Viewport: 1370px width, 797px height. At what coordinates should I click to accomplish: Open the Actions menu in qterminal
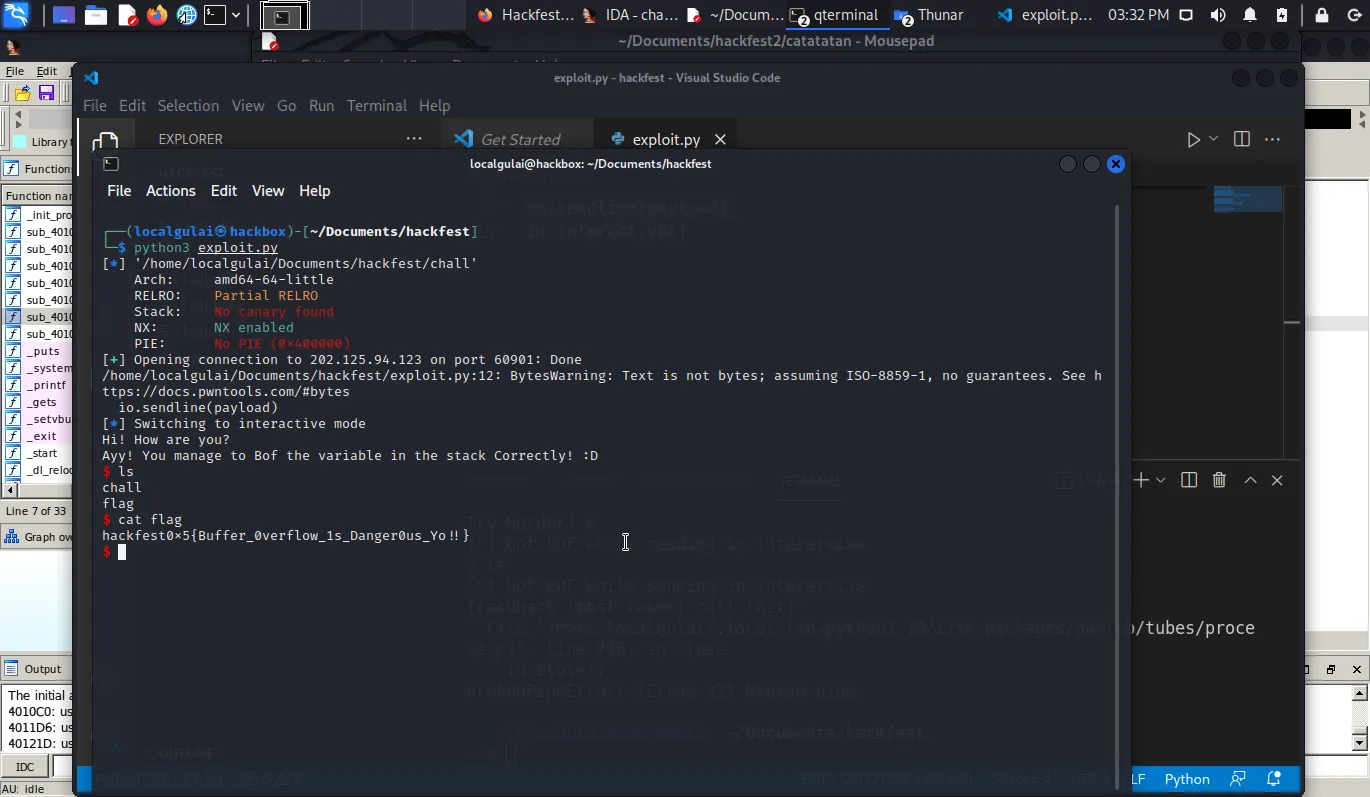(170, 191)
